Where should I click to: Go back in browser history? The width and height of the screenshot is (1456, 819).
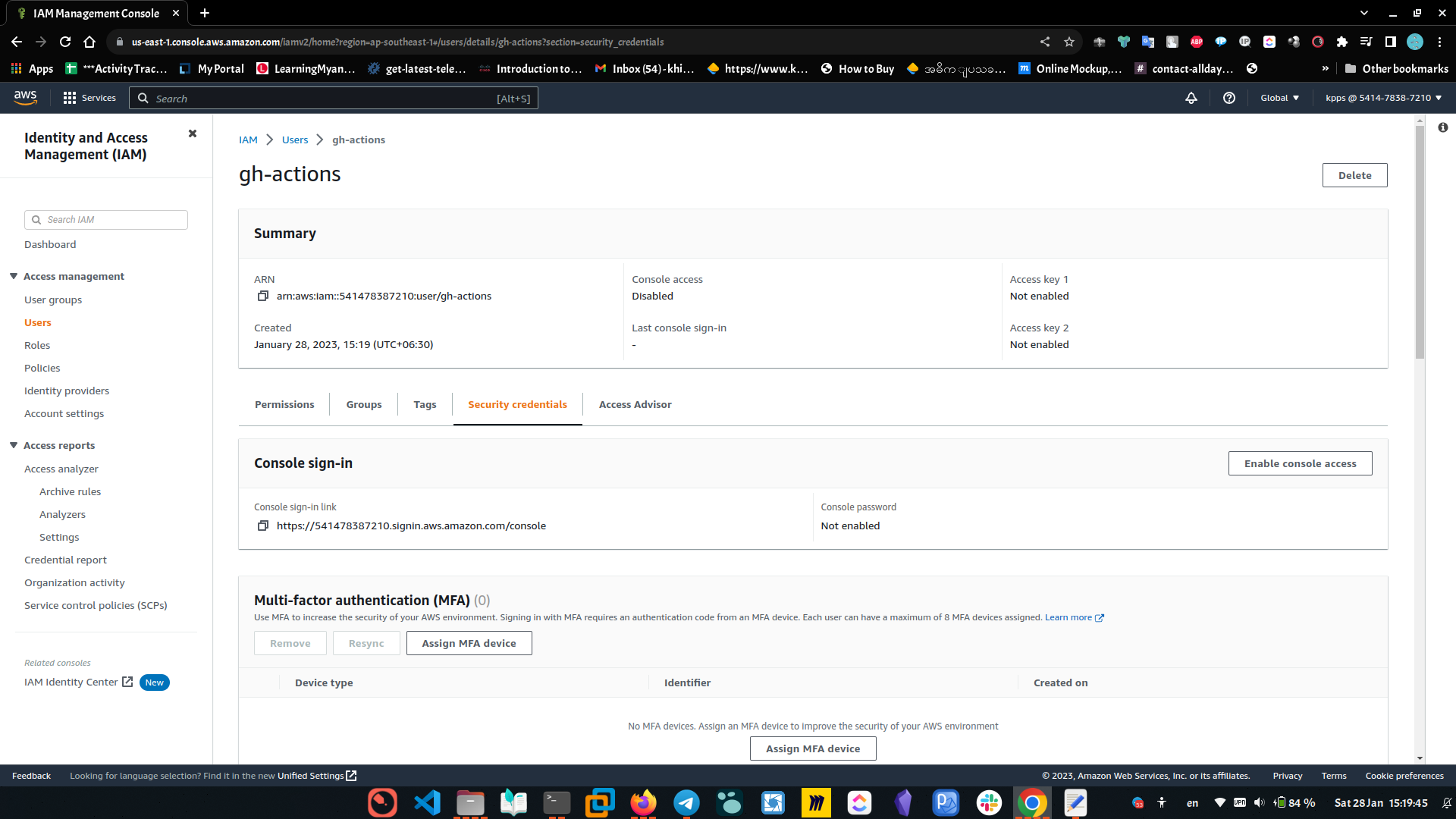[x=17, y=42]
